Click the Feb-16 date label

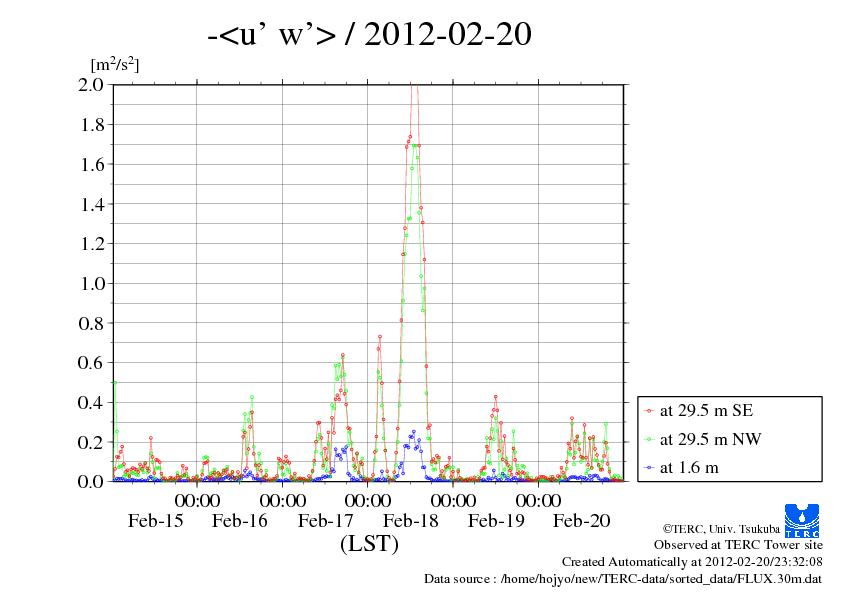click(x=239, y=520)
